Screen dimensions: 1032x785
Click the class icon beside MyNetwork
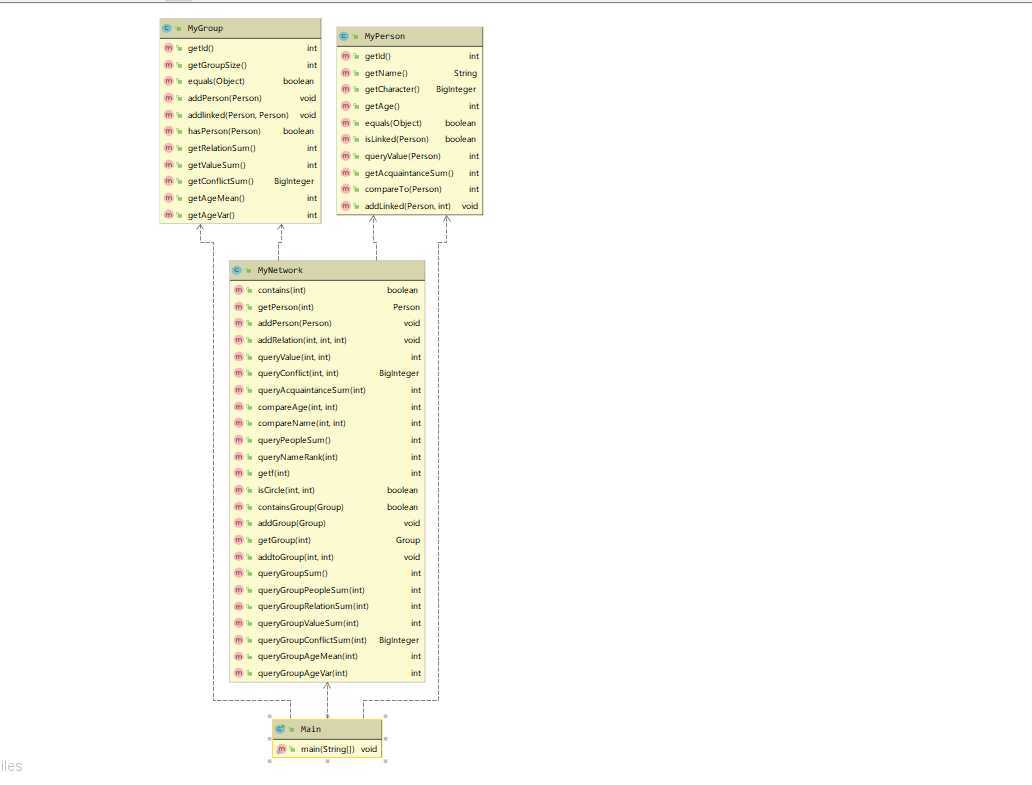point(237,270)
